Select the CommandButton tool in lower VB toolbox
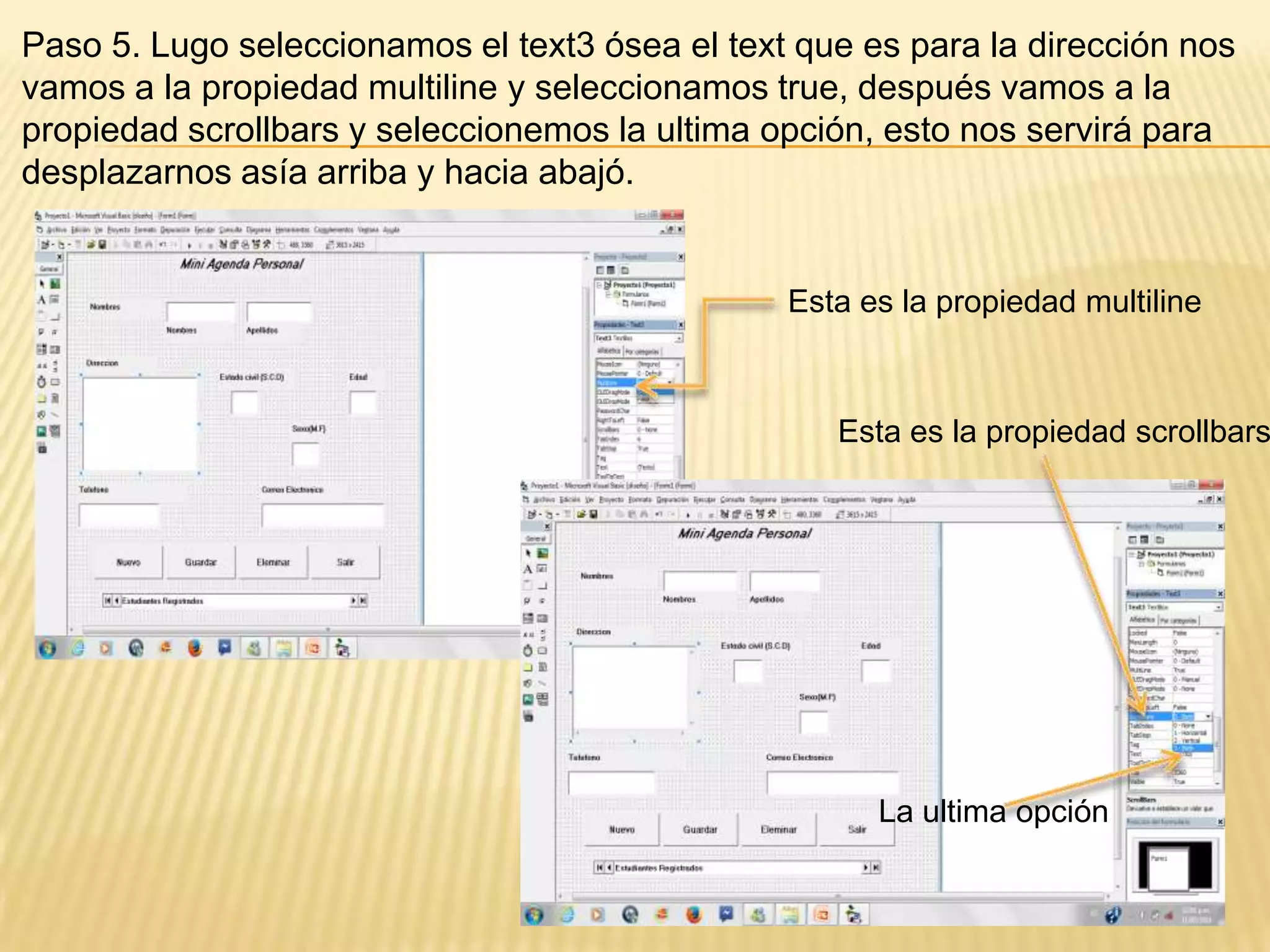Viewport: 1270px width, 952px height. pyautogui.click(x=543, y=585)
